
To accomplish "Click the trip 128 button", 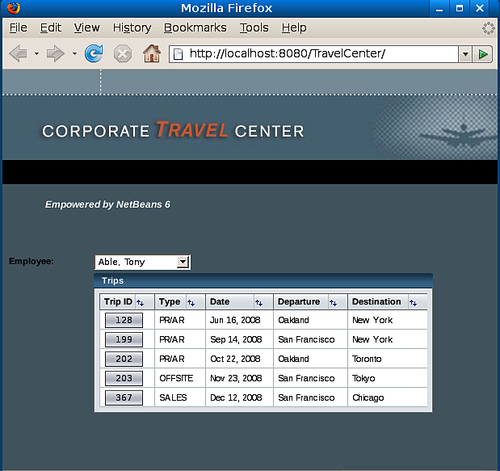I will tap(124, 320).
